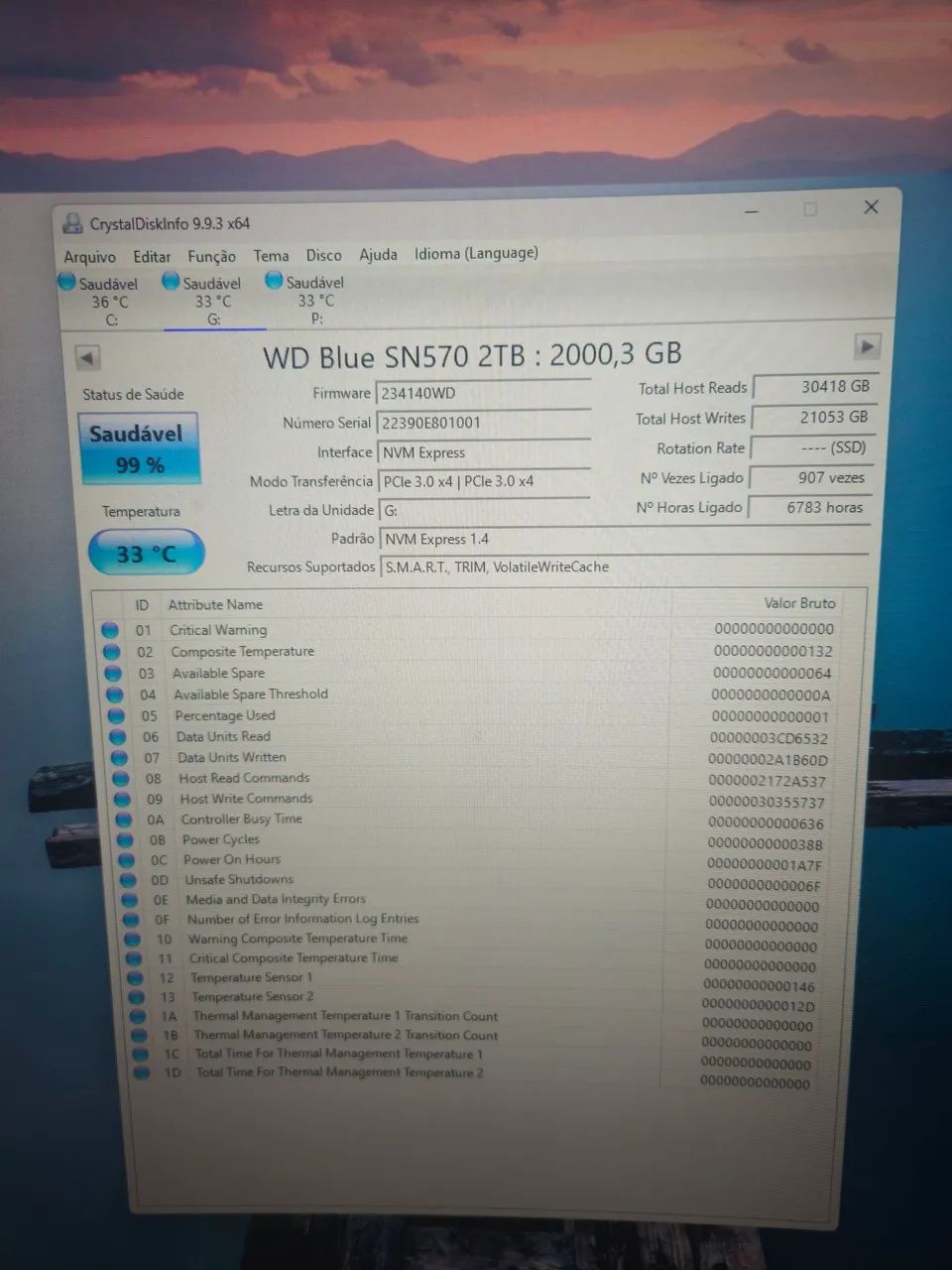The height and width of the screenshot is (1270, 952).
Task: Go to previous disk arrow
Action: 87,358
